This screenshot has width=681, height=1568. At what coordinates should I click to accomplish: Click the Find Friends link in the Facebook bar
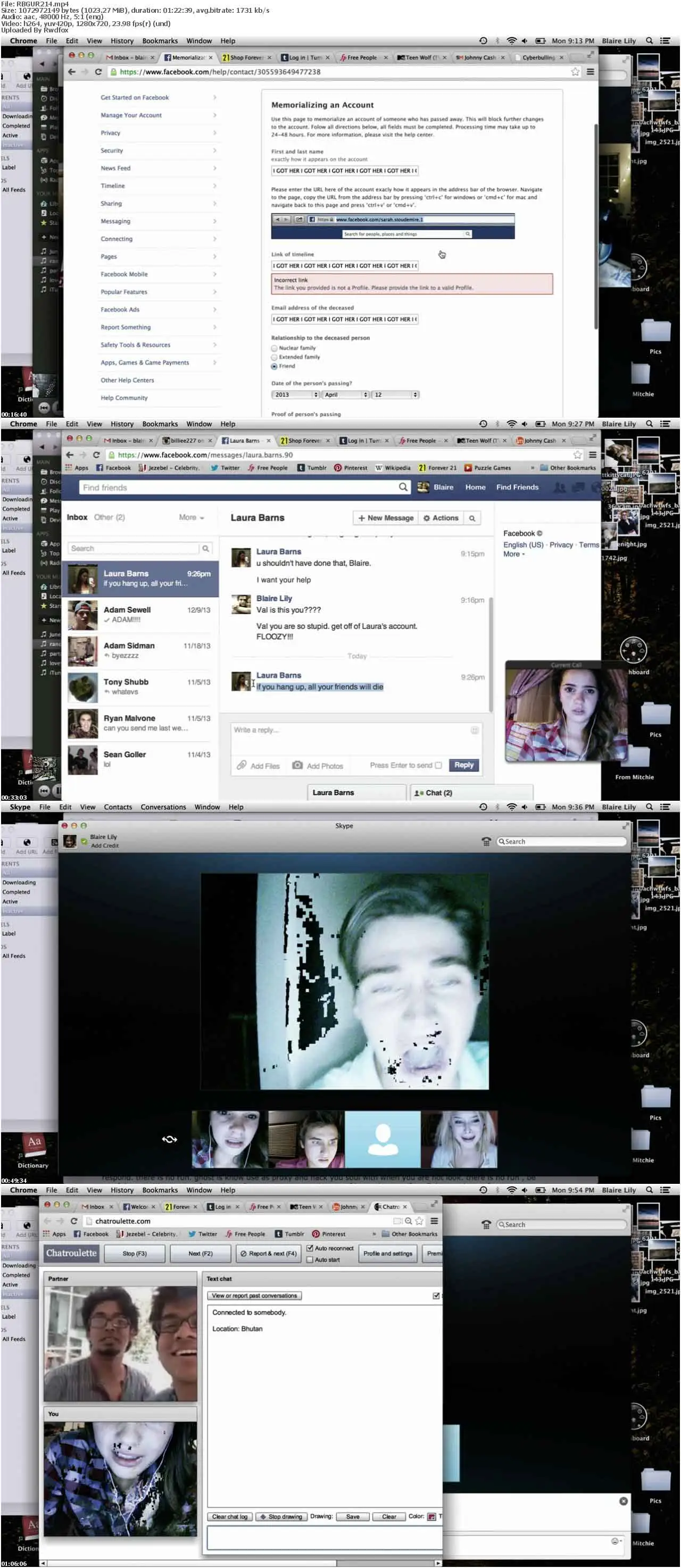coord(517,487)
